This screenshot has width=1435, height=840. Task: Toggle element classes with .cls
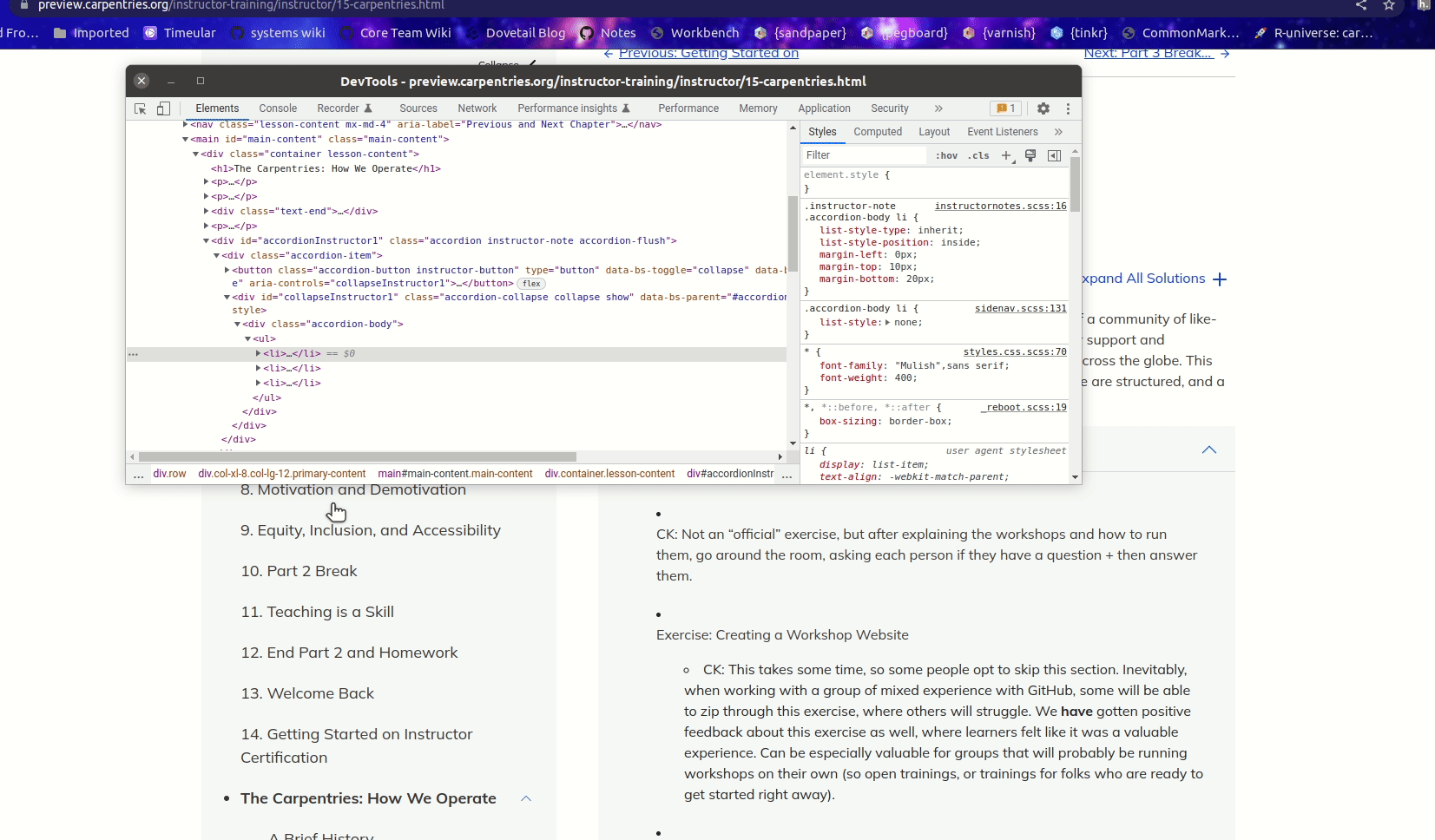pyautogui.click(x=977, y=156)
